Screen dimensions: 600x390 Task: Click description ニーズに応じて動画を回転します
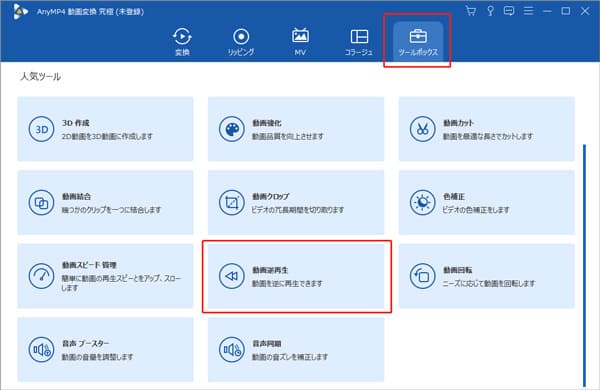[489, 284]
